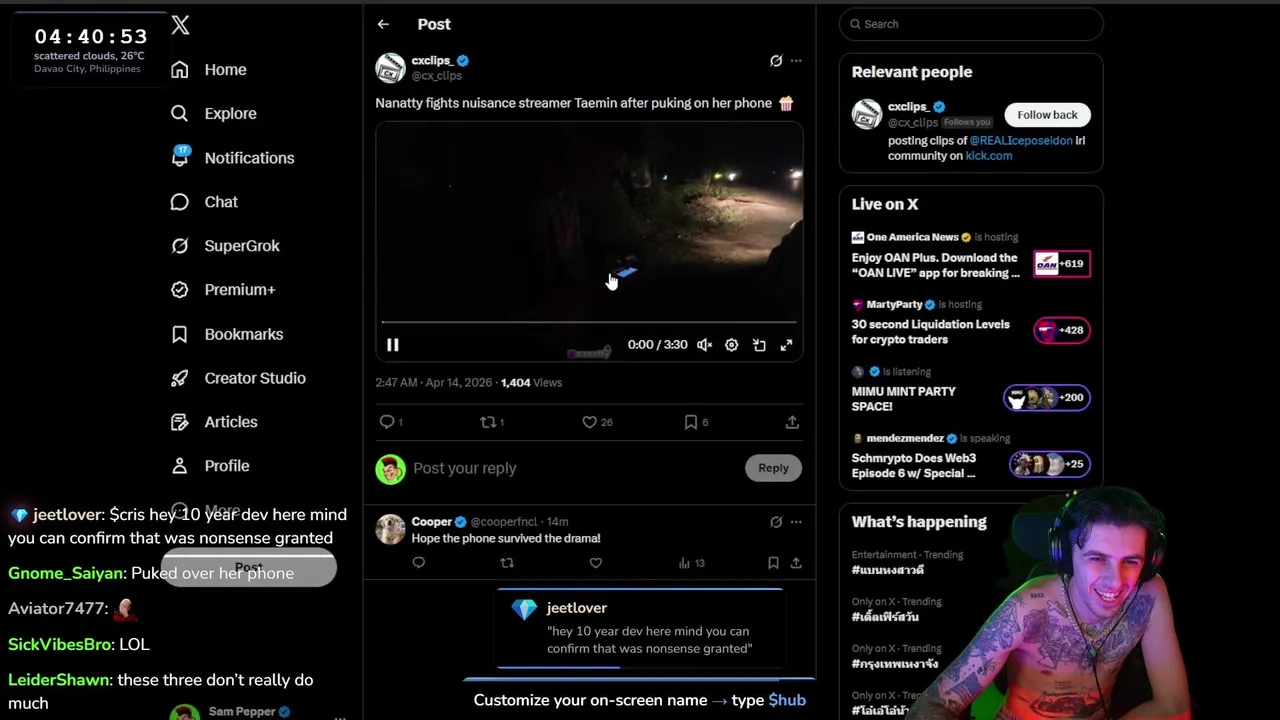Click the @cx_clips handle on post
Screen dimensions: 1280x720
(x=437, y=76)
